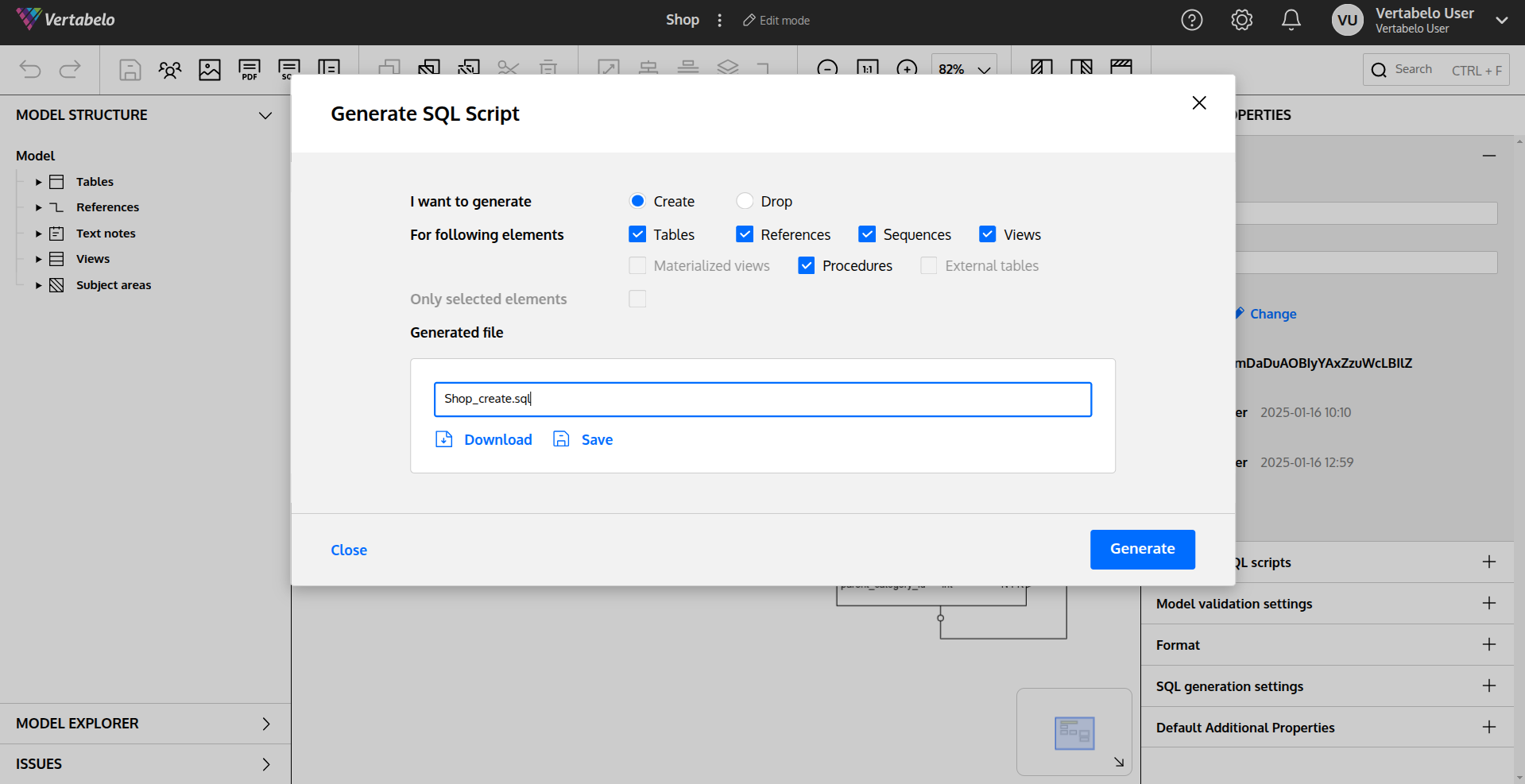1525x784 pixels.
Task: Uncheck the Sequences checkbox
Action: 867,234
